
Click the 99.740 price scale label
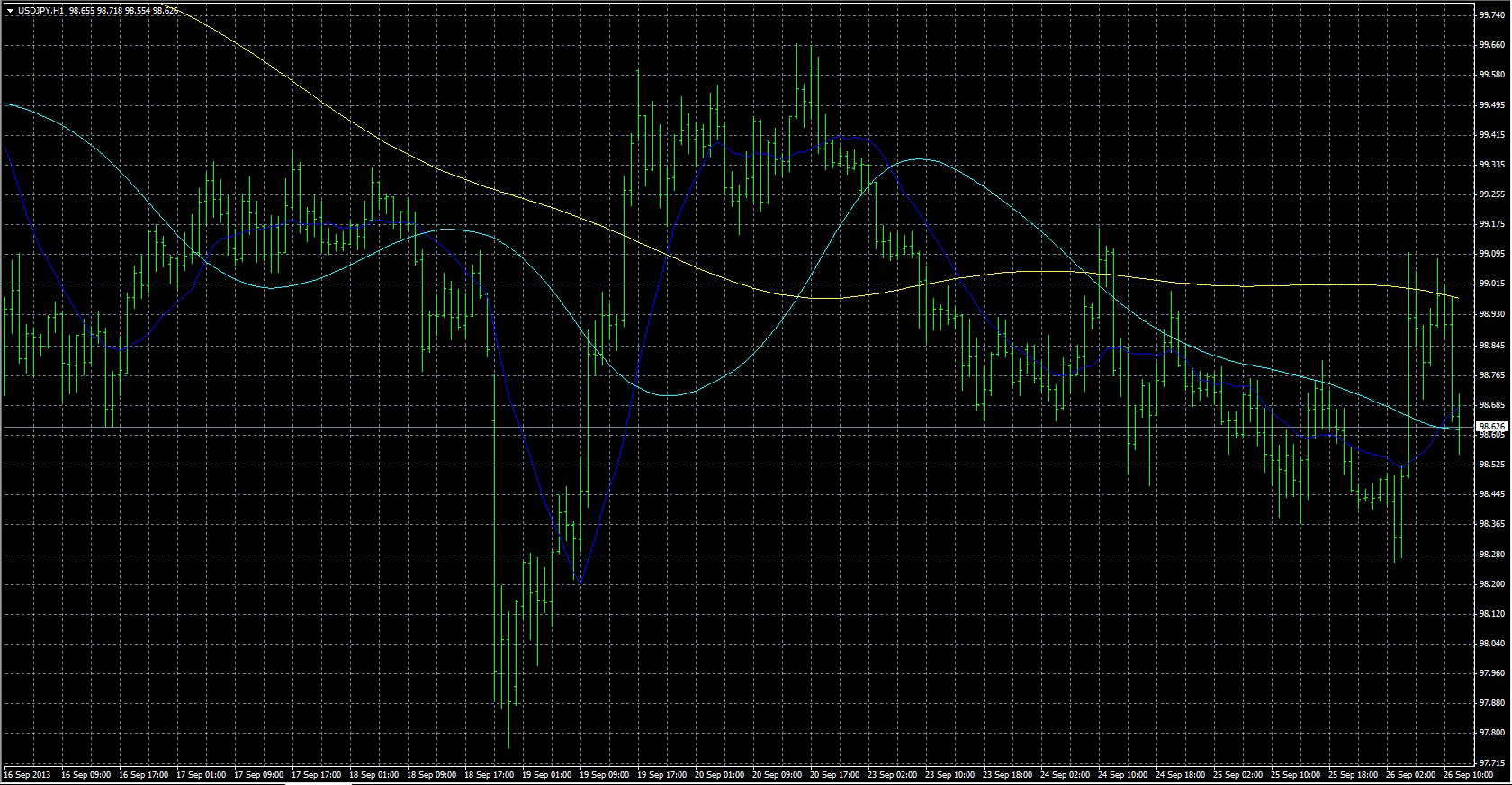(x=1491, y=15)
